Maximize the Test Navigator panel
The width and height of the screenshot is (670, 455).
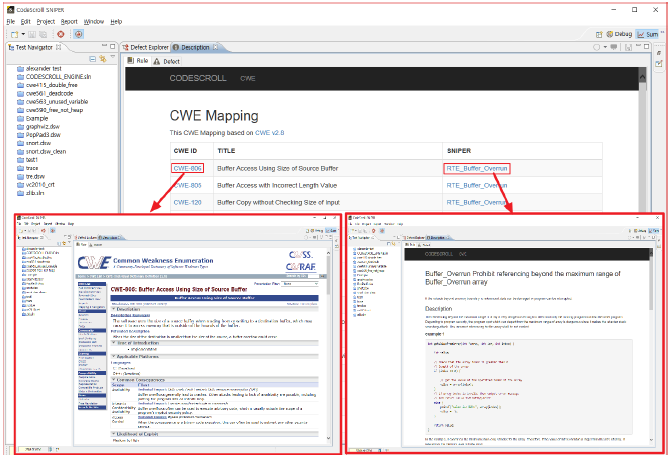click(113, 47)
